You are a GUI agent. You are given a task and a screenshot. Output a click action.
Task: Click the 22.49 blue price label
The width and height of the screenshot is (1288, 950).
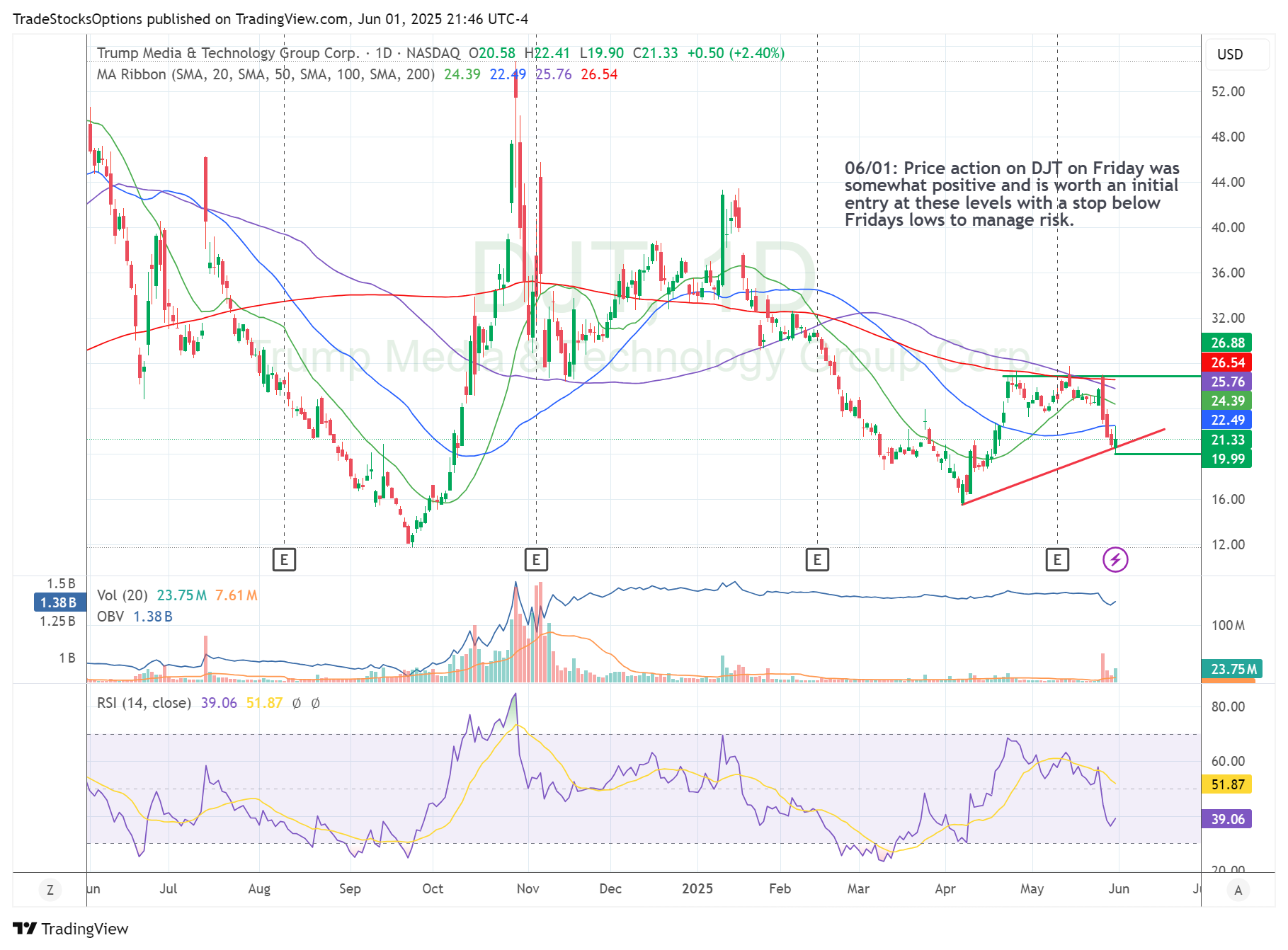point(1227,420)
